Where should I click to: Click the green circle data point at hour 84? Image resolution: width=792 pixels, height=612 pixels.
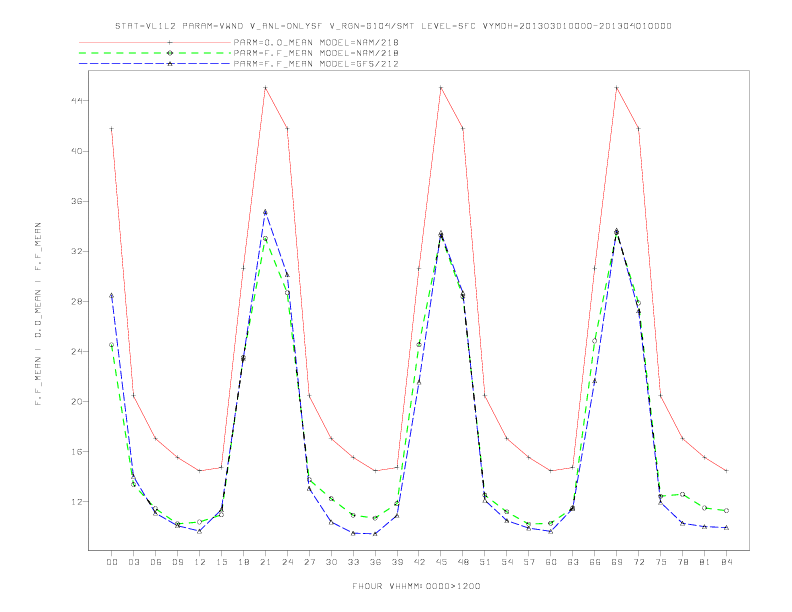pyautogui.click(x=726, y=511)
